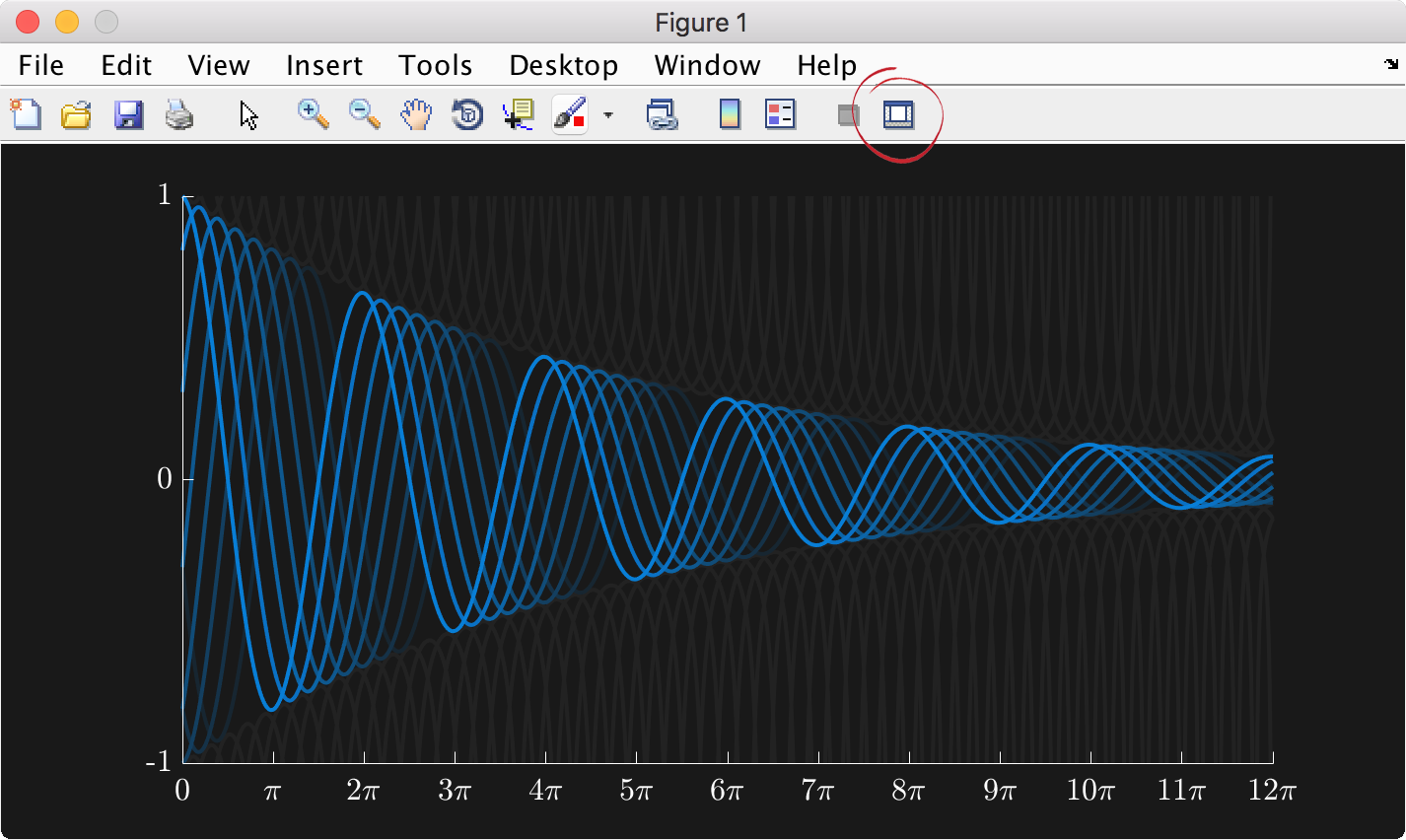Click the x-axis tick label 6π
Viewport: 1406px width, 840px height.
728,790
